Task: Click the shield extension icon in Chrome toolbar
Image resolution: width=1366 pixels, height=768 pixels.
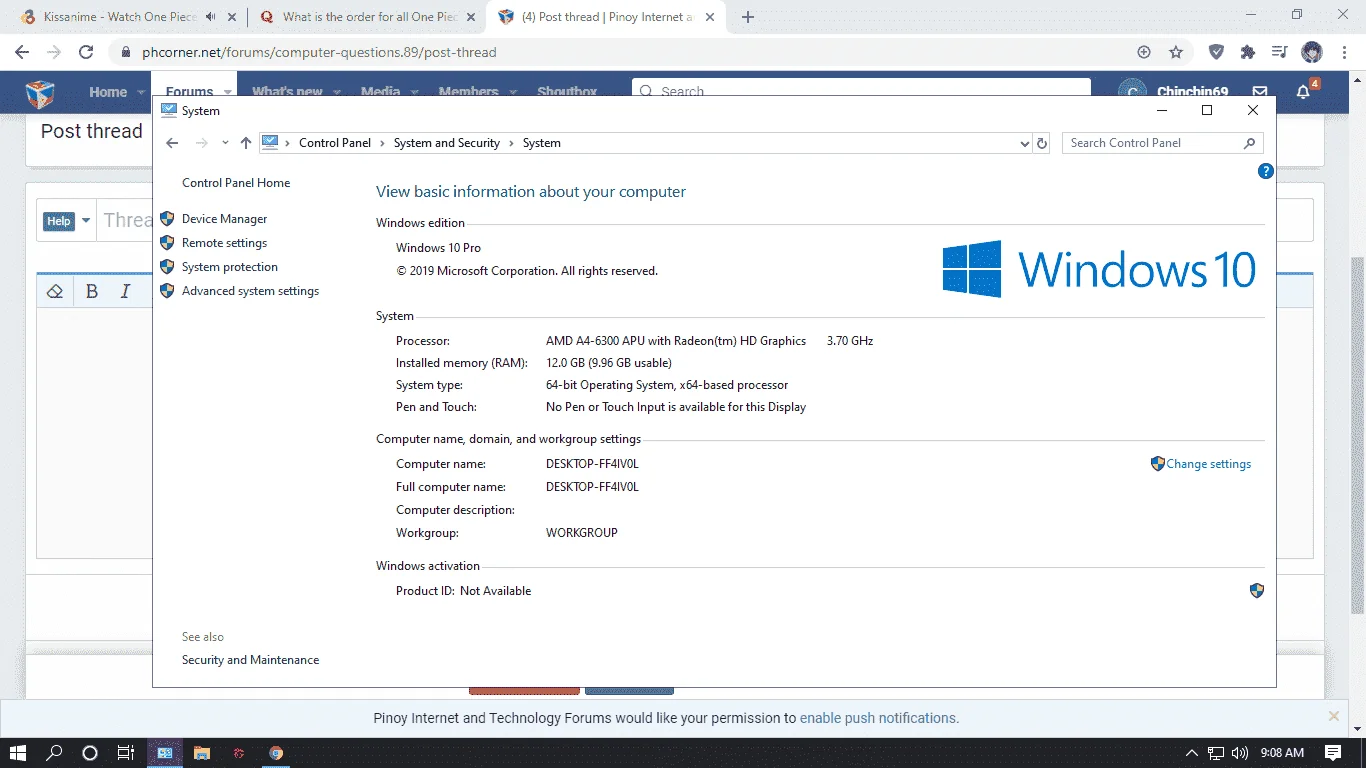Action: [1216, 52]
